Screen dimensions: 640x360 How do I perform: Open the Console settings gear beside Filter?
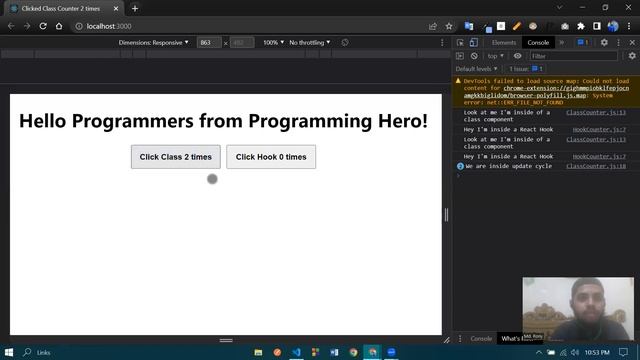(632, 56)
